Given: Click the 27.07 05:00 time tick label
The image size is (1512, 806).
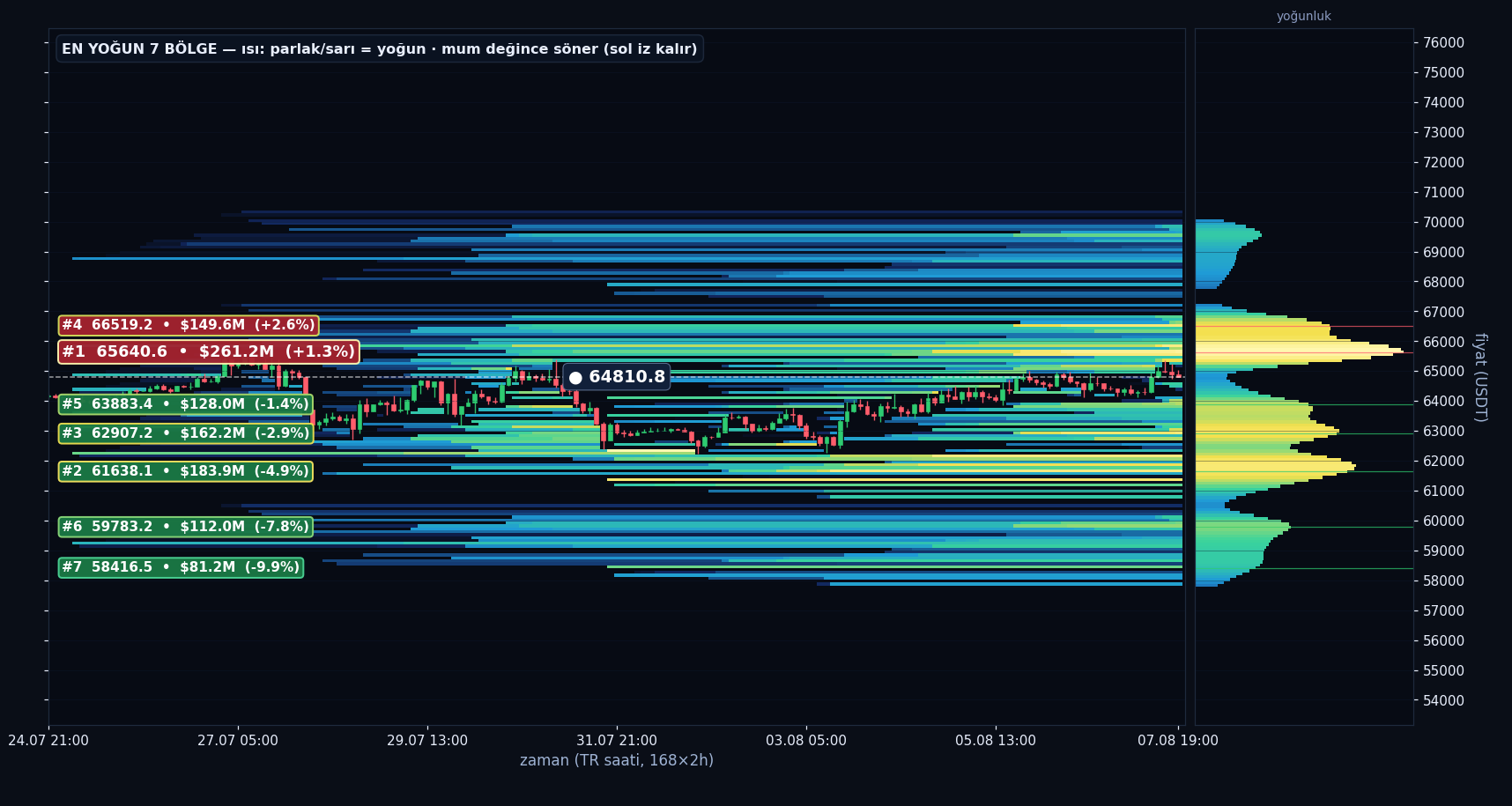Looking at the screenshot, I should point(238,741).
